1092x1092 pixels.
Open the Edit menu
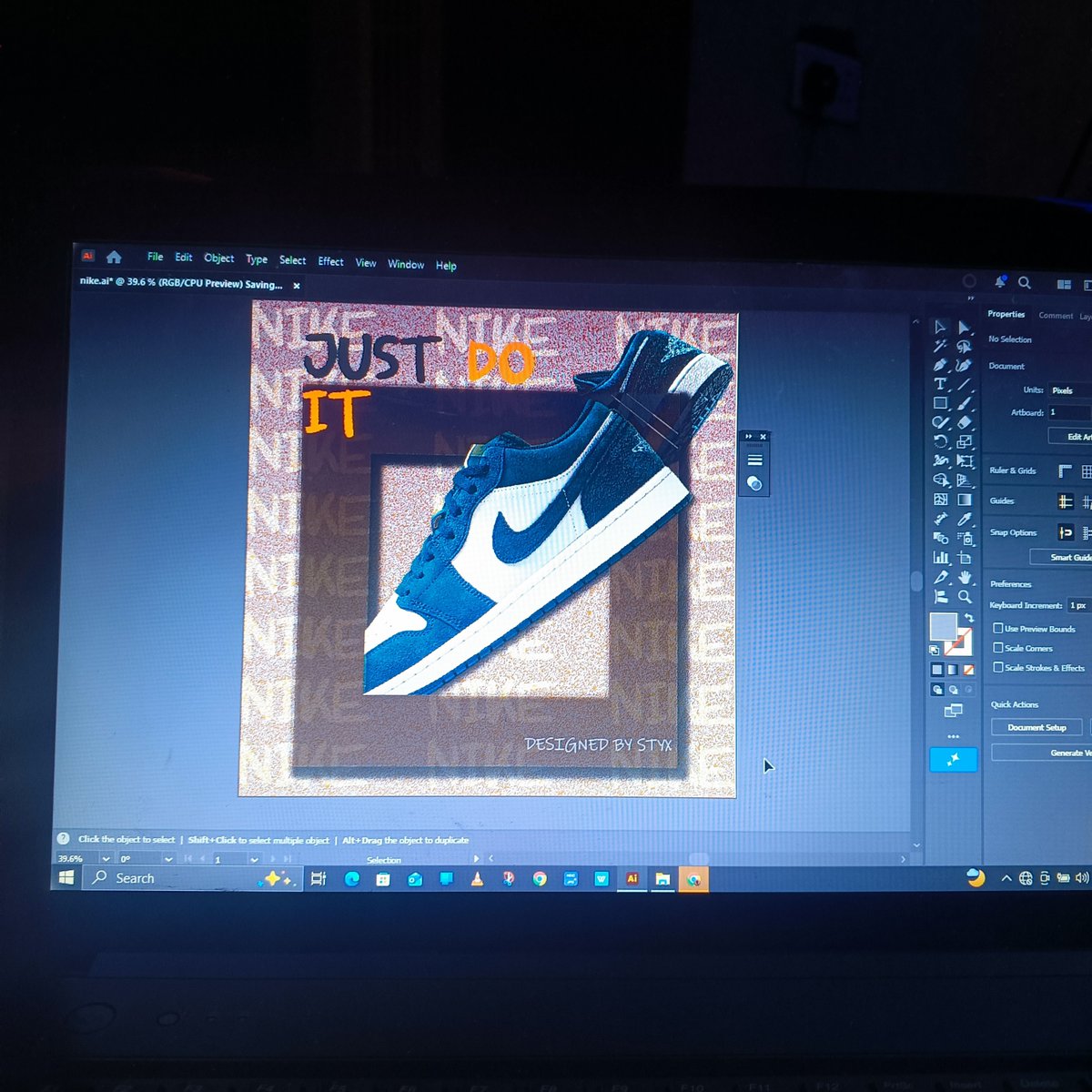point(183,258)
